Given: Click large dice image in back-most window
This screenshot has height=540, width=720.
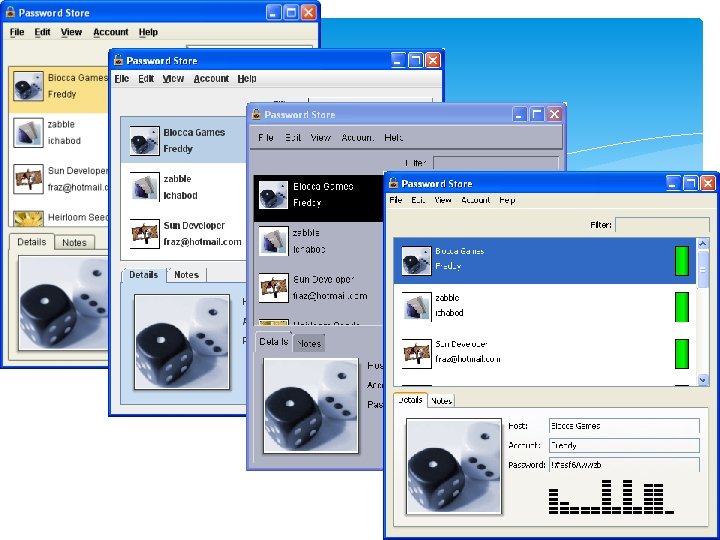Looking at the screenshot, I should pyautogui.click(x=63, y=303).
